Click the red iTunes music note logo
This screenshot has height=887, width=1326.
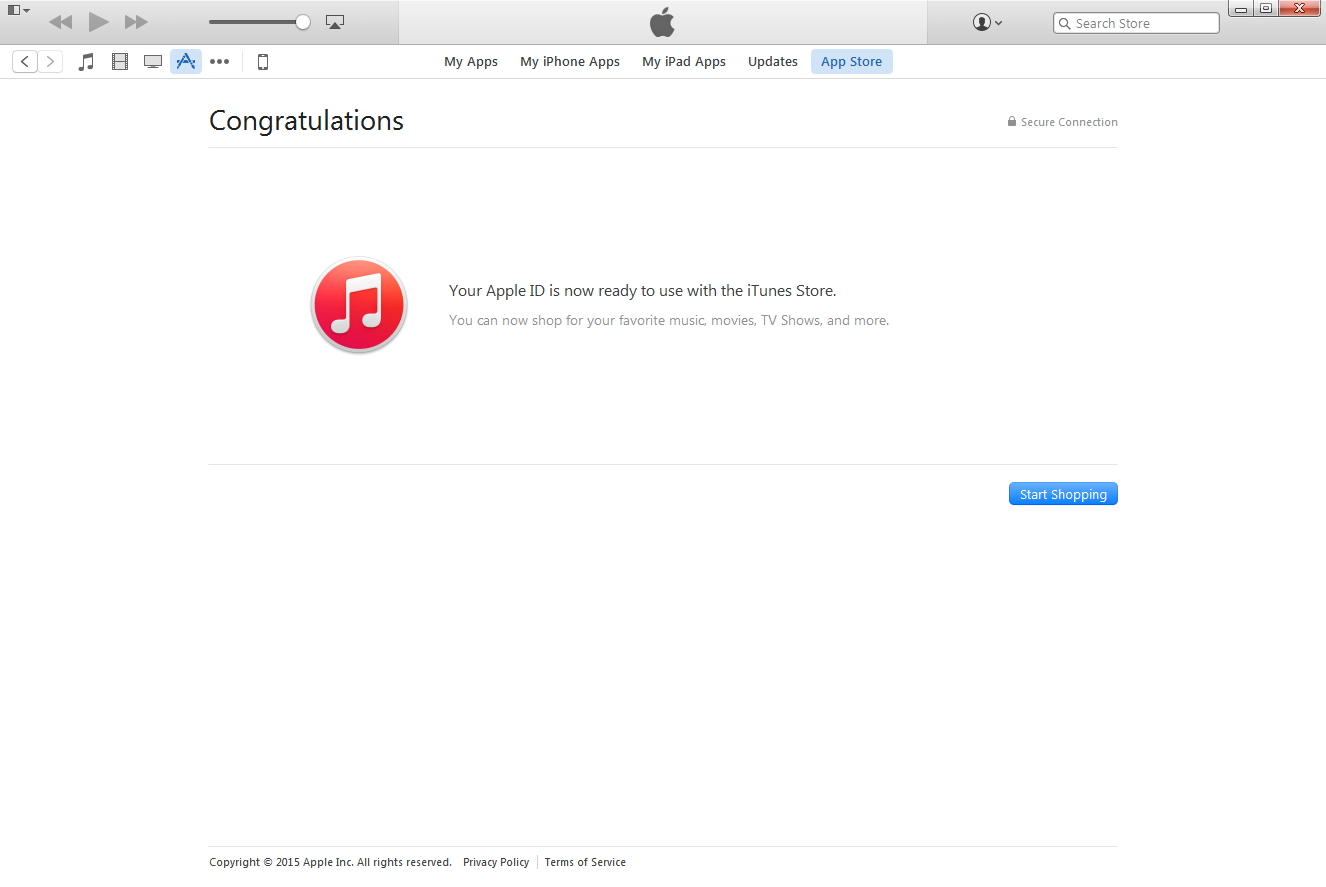359,305
